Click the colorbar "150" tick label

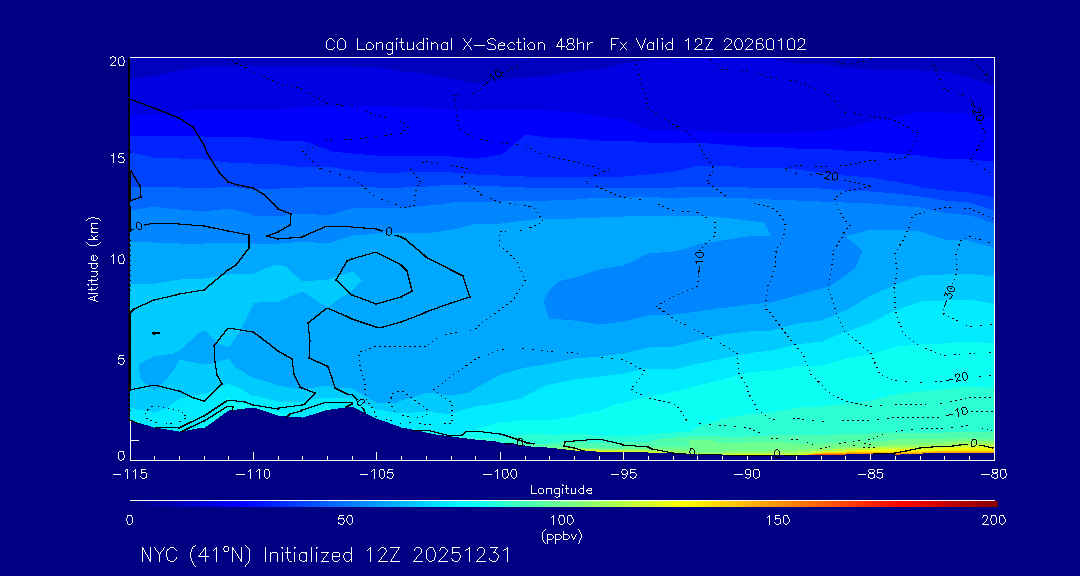(777, 520)
